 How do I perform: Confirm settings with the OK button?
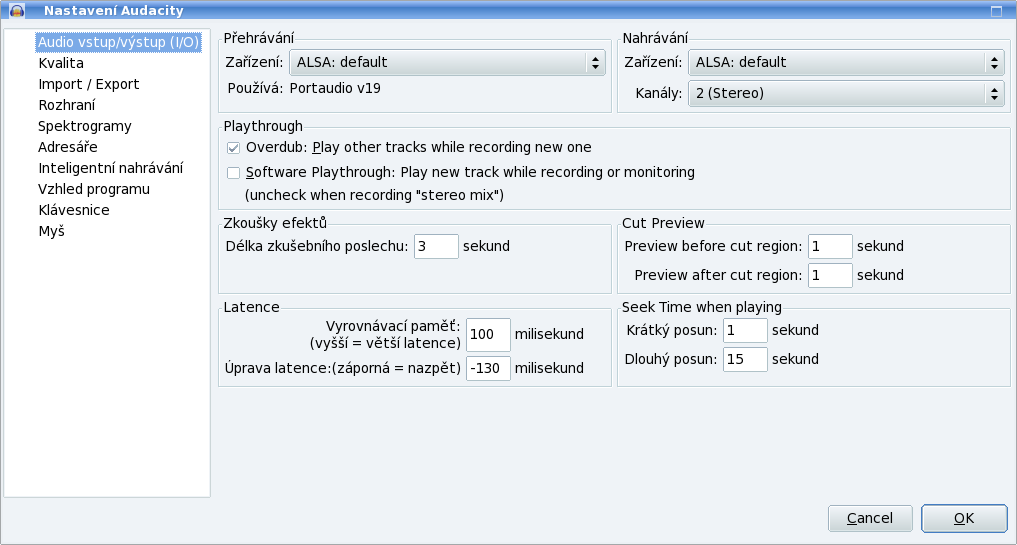[964, 518]
